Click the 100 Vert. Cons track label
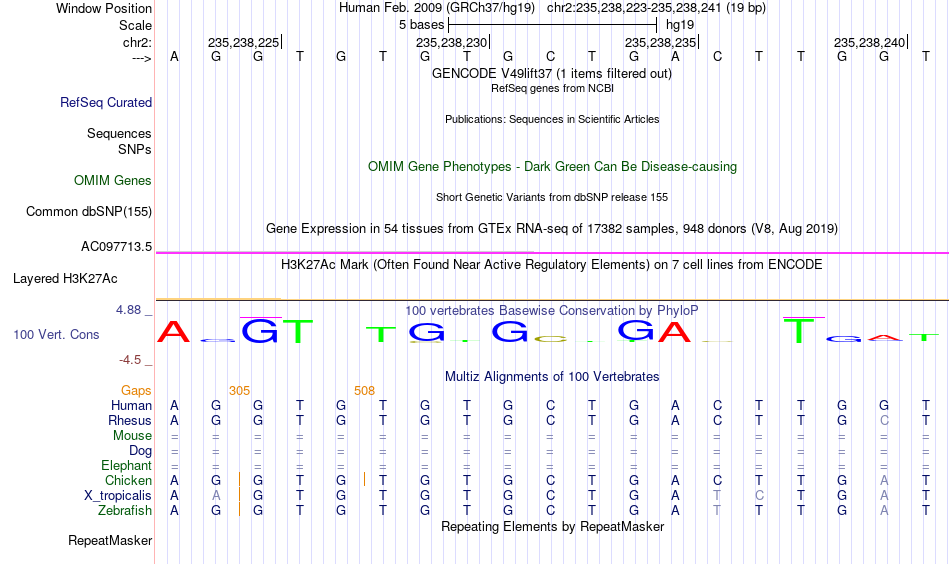This screenshot has width=950, height=564. [x=56, y=334]
